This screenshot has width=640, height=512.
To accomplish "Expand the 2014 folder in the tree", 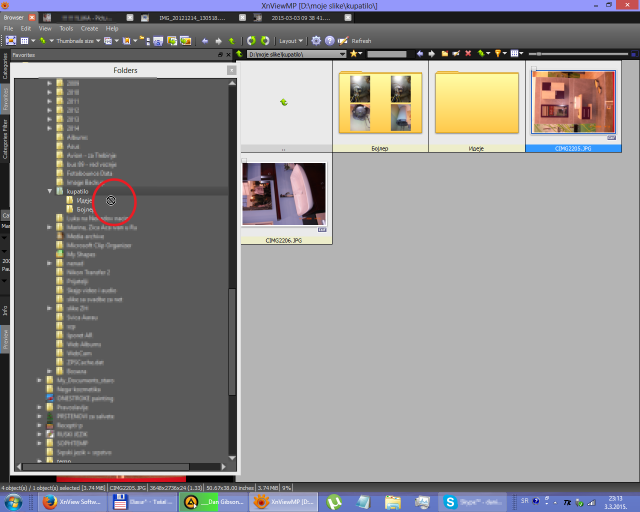I will (x=49, y=129).
